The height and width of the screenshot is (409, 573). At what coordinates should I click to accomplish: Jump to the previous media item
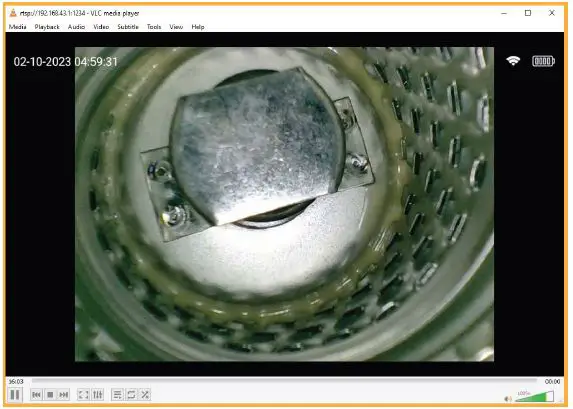pyautogui.click(x=36, y=395)
